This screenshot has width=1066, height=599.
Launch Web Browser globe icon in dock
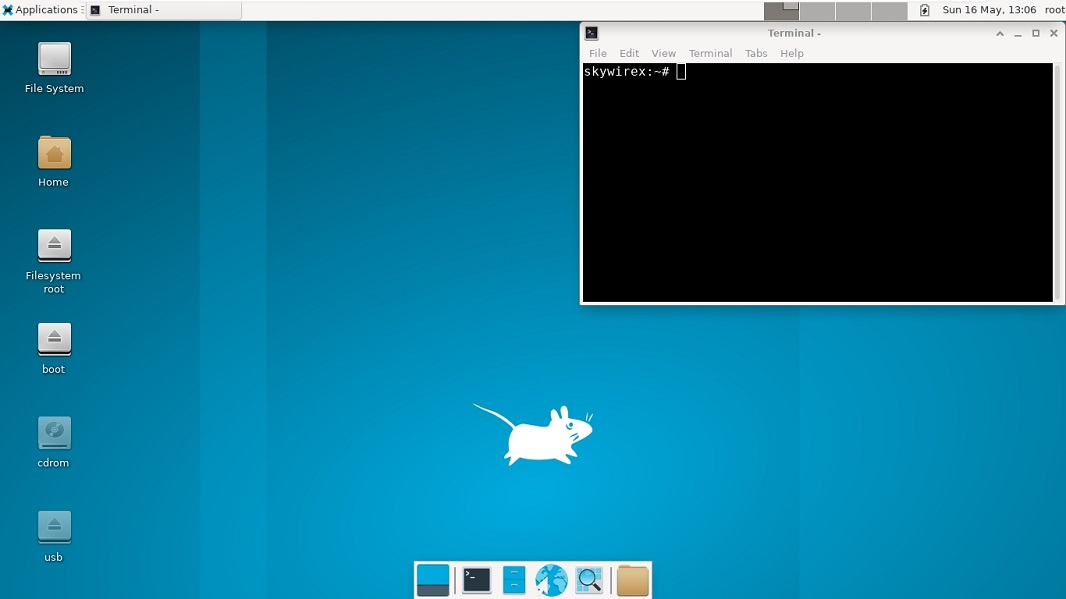click(551, 580)
